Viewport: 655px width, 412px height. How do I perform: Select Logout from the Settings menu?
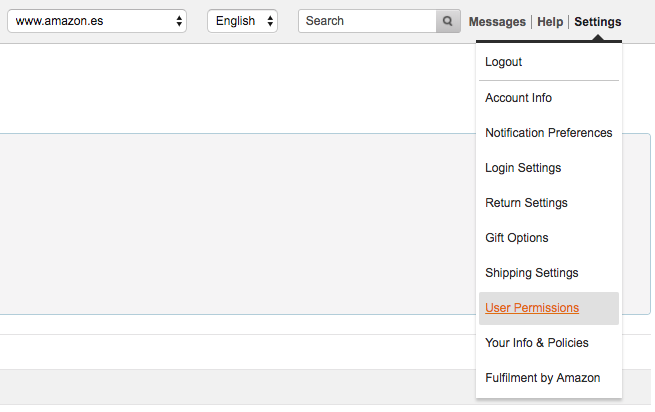504,62
